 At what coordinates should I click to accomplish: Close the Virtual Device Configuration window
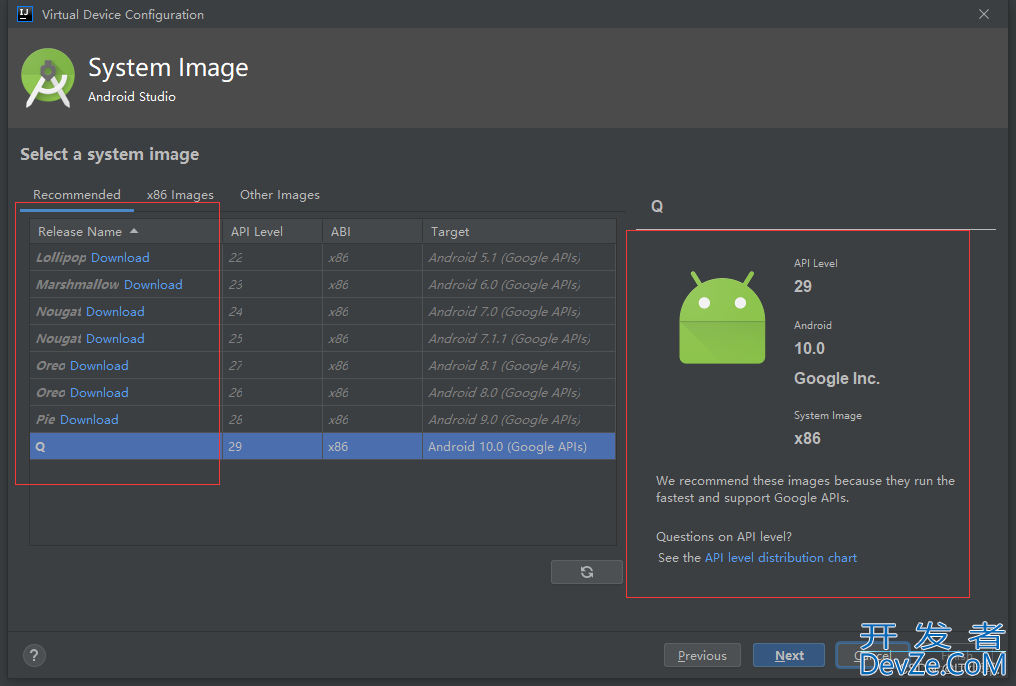point(984,14)
